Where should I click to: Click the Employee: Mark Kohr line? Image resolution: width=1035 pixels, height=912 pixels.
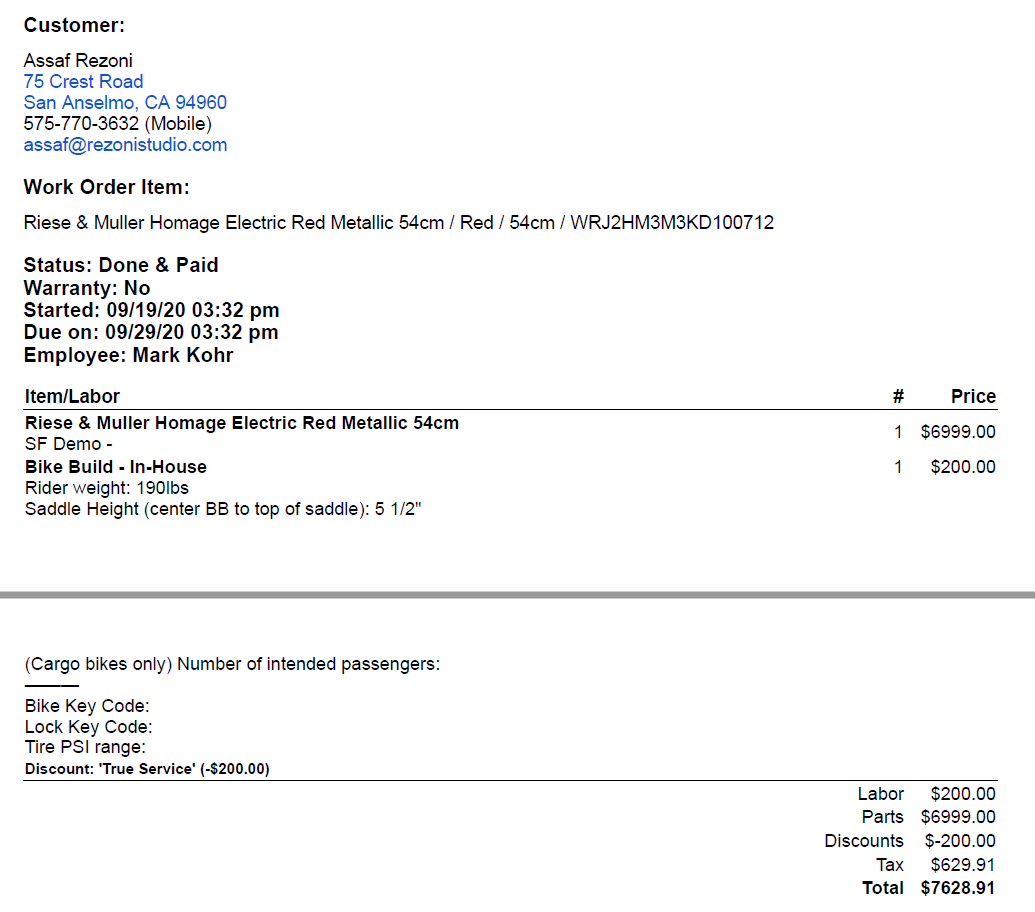coord(128,355)
